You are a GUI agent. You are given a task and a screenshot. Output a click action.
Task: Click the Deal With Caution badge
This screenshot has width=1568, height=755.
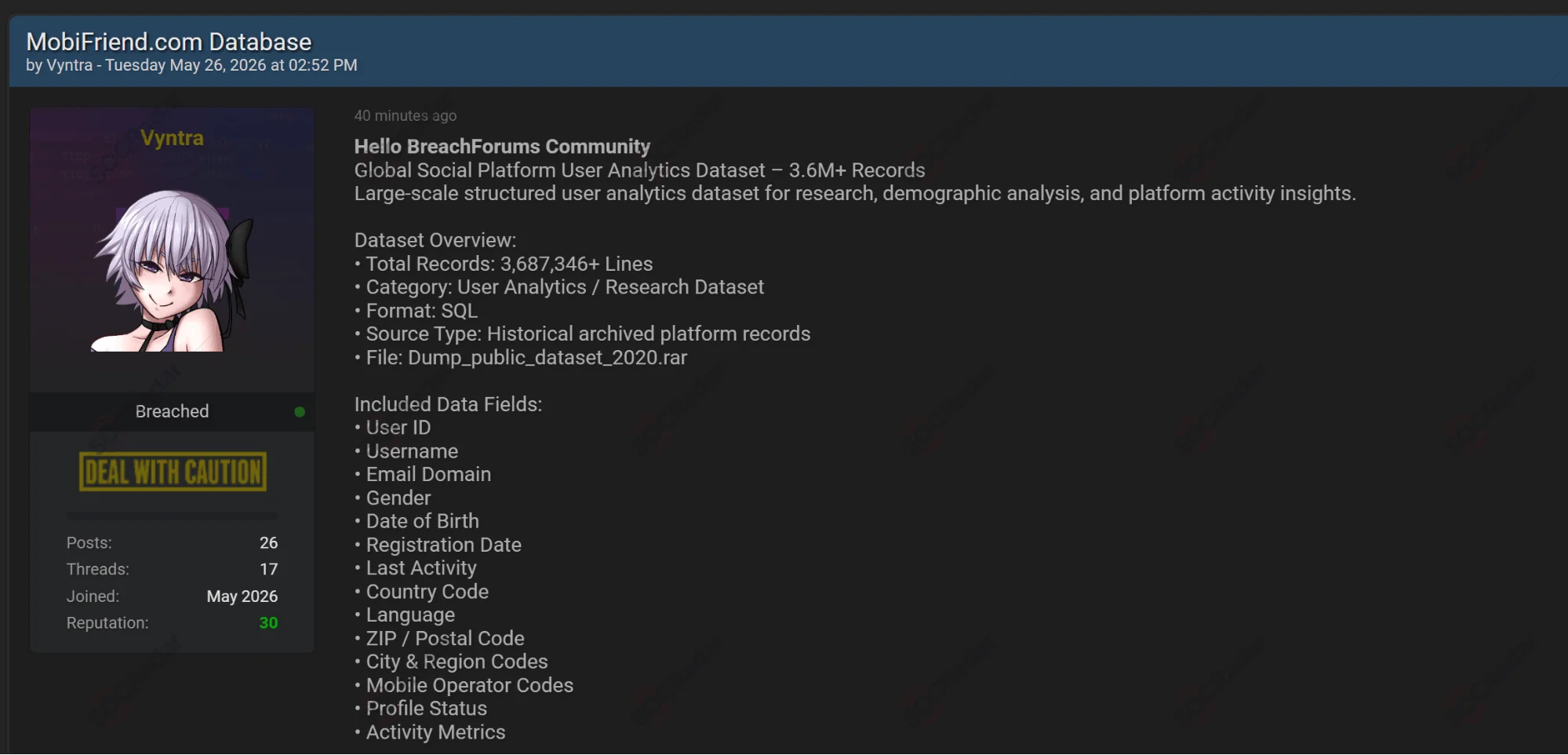(173, 472)
